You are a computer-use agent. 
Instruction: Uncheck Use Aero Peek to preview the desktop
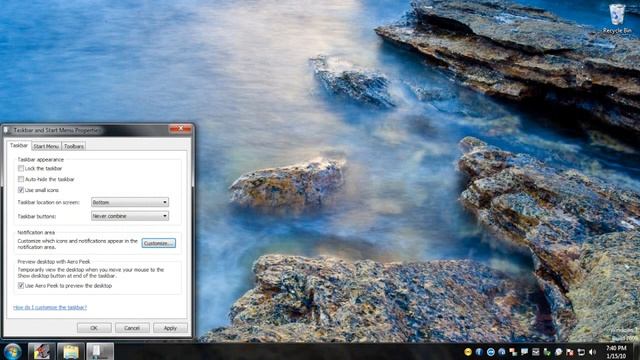[21, 286]
